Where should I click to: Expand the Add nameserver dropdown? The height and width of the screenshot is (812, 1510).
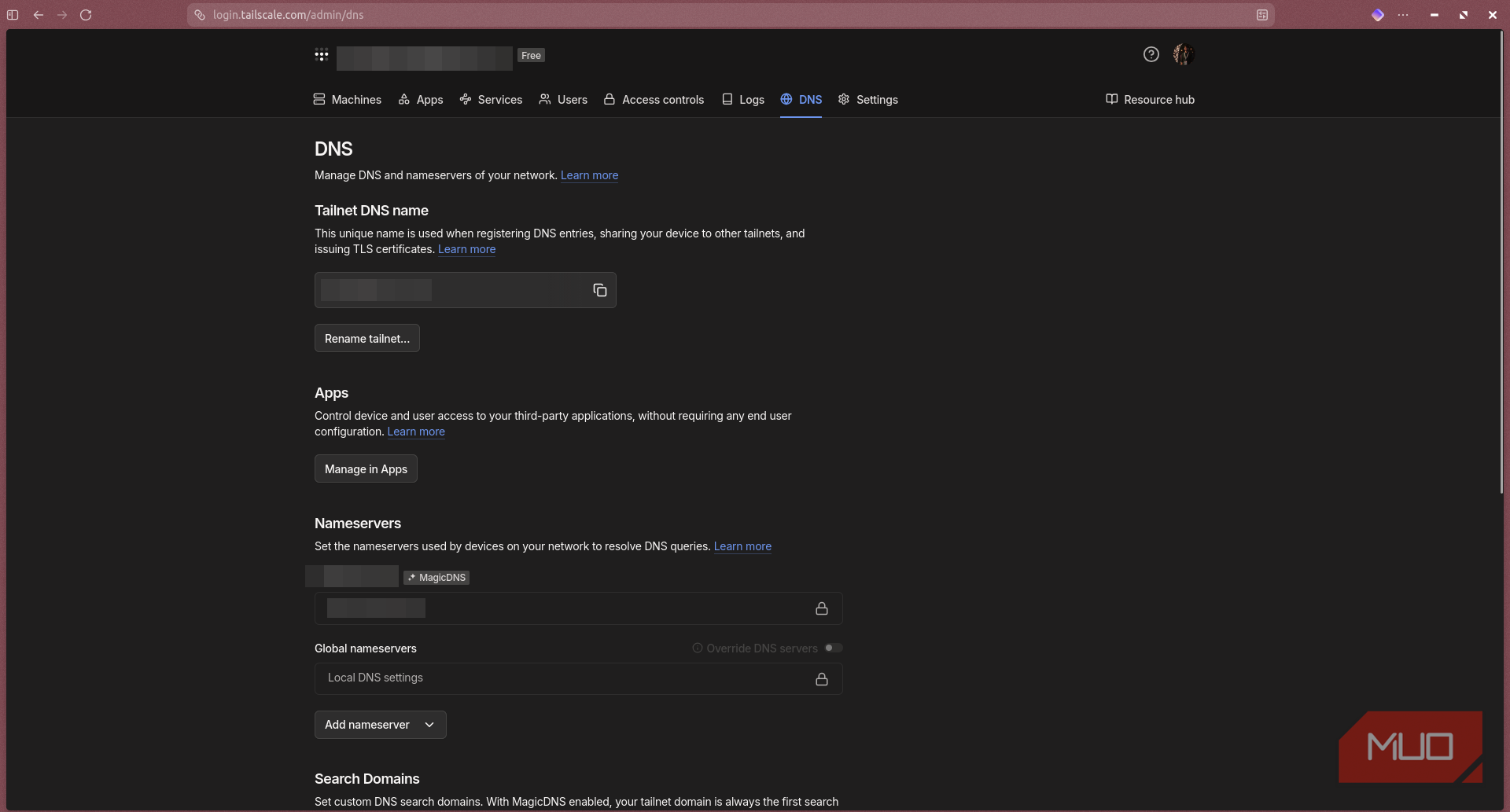tap(381, 725)
